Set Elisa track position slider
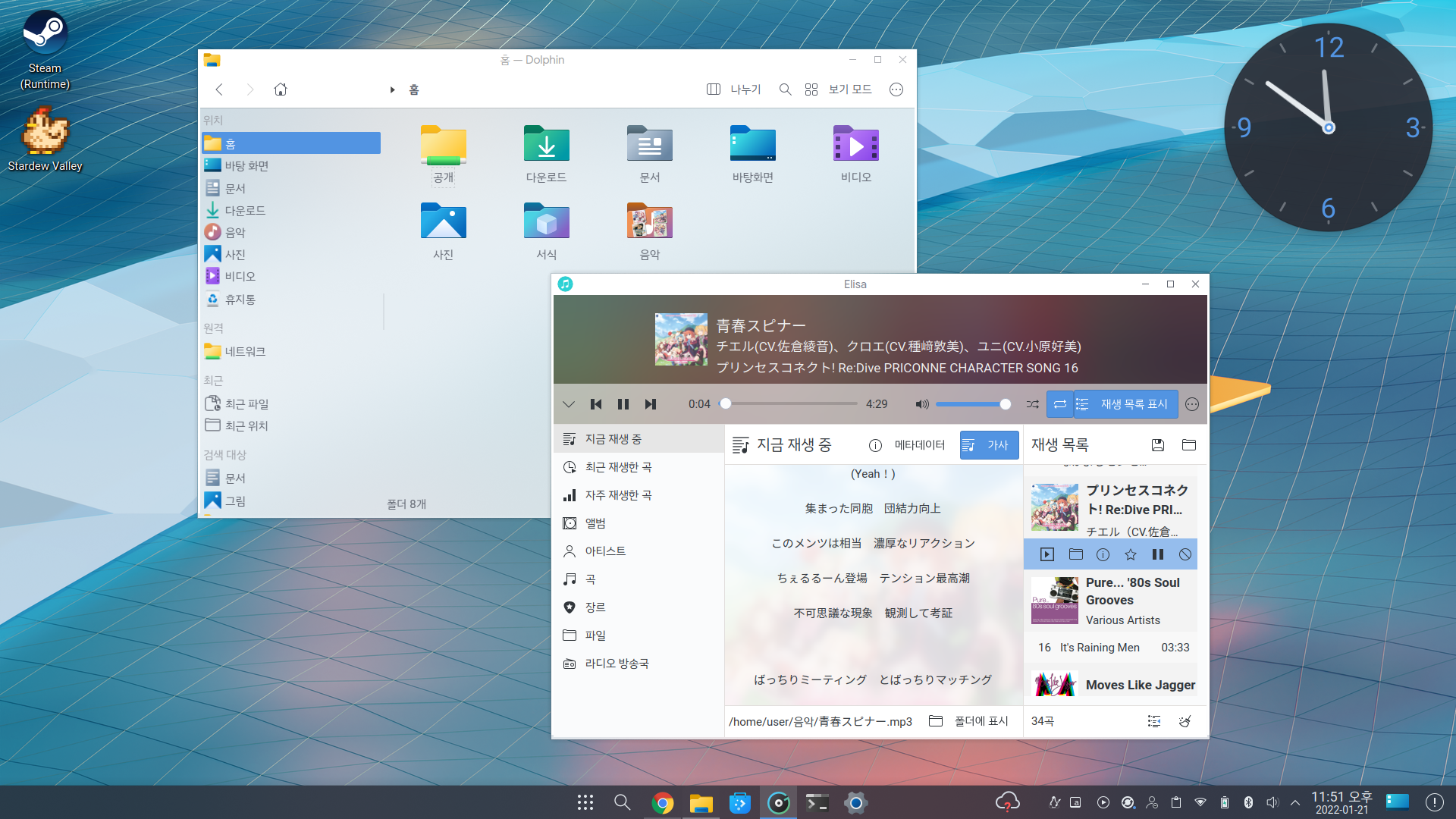 point(788,404)
